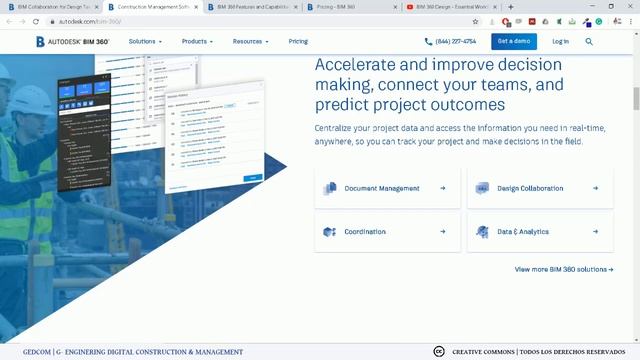Open Design Collaboration solution

(x=540, y=188)
